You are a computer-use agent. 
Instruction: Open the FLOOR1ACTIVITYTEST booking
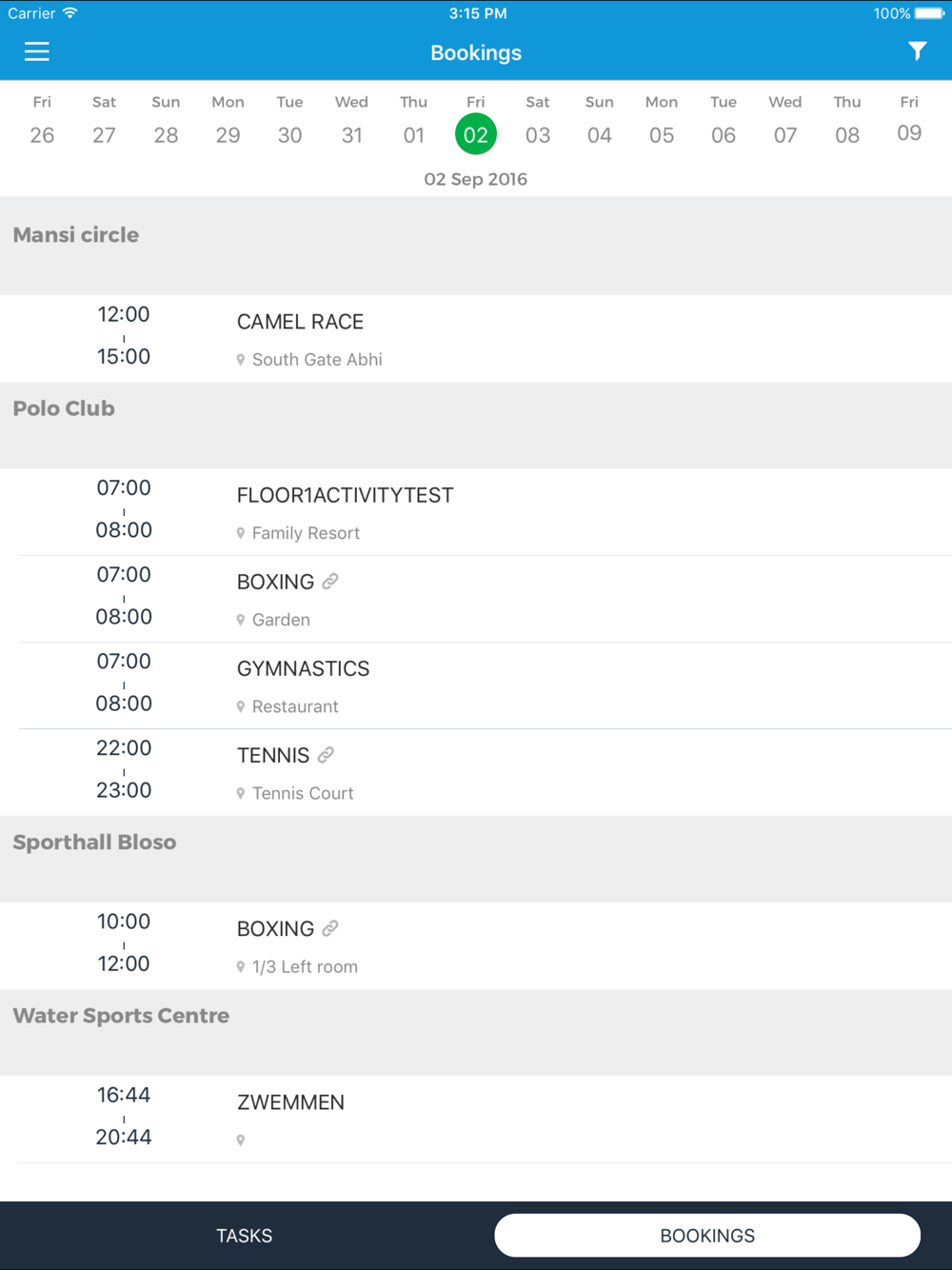476,512
